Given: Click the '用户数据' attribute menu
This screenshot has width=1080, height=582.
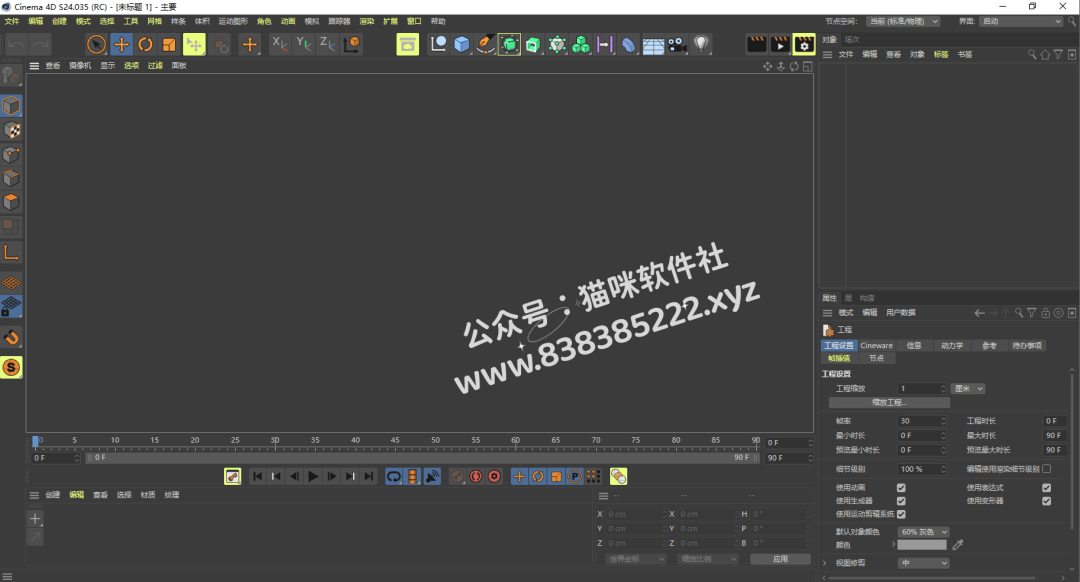Looking at the screenshot, I should click(900, 313).
